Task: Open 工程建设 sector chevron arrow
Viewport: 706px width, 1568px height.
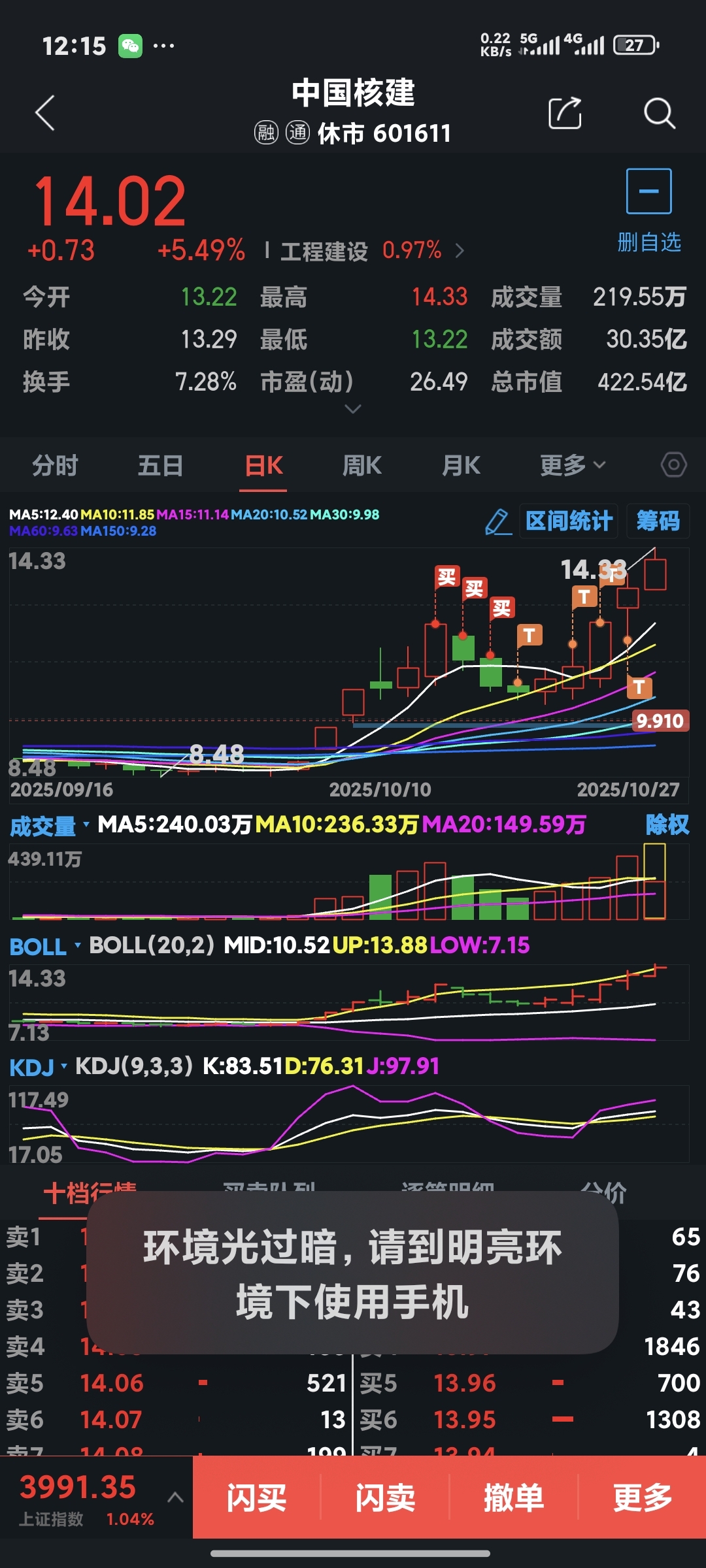Action: [x=460, y=251]
